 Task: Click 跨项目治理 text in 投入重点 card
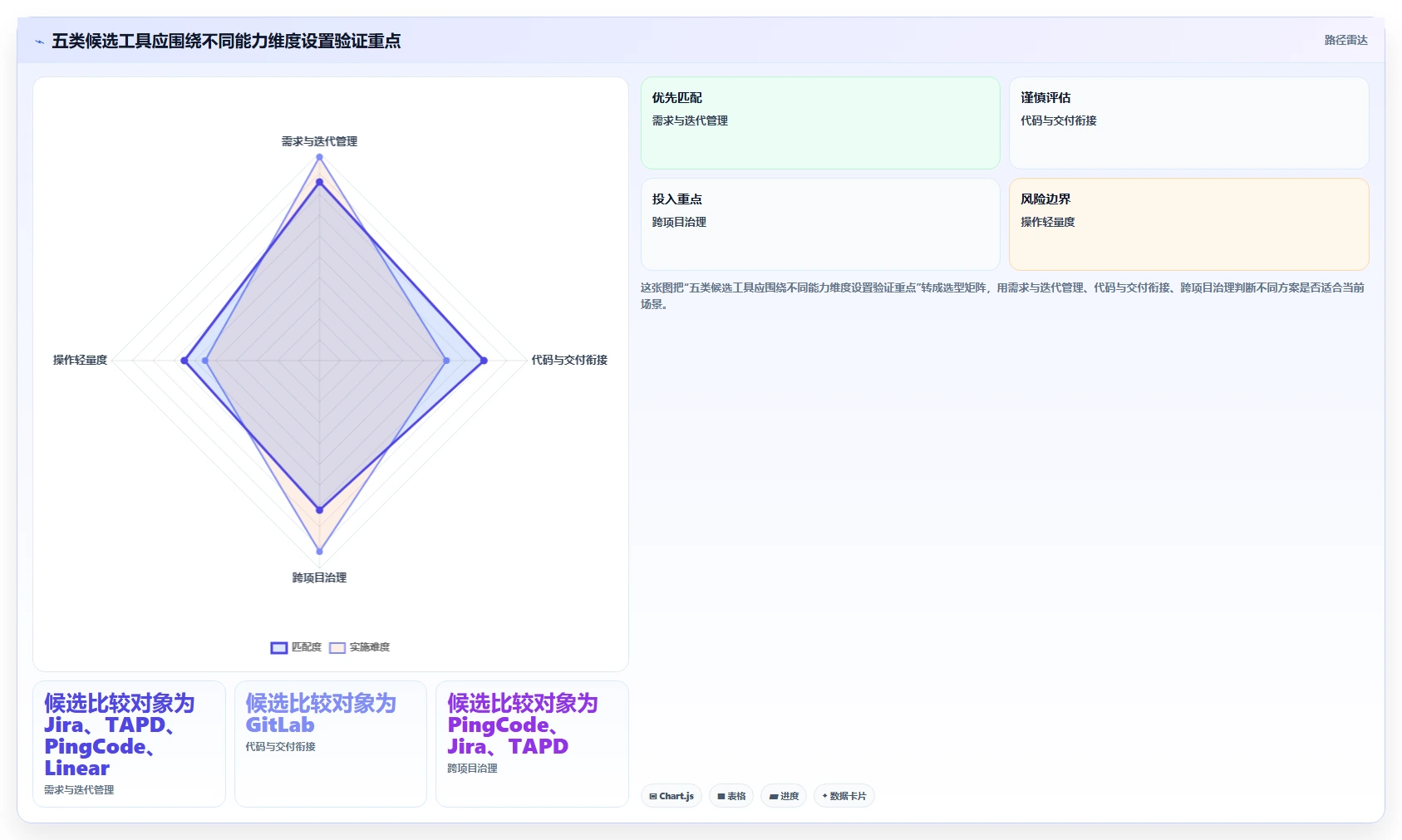pyautogui.click(x=679, y=222)
